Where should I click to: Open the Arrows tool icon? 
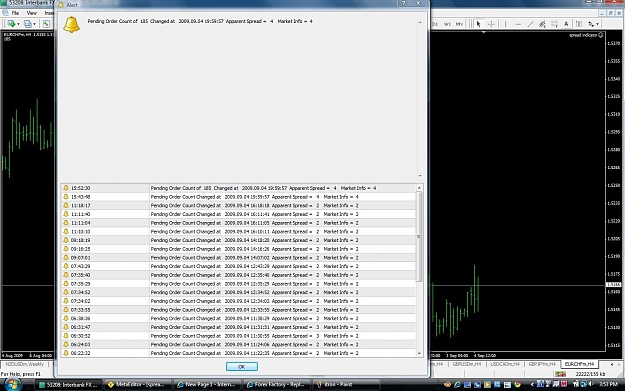click(x=591, y=24)
